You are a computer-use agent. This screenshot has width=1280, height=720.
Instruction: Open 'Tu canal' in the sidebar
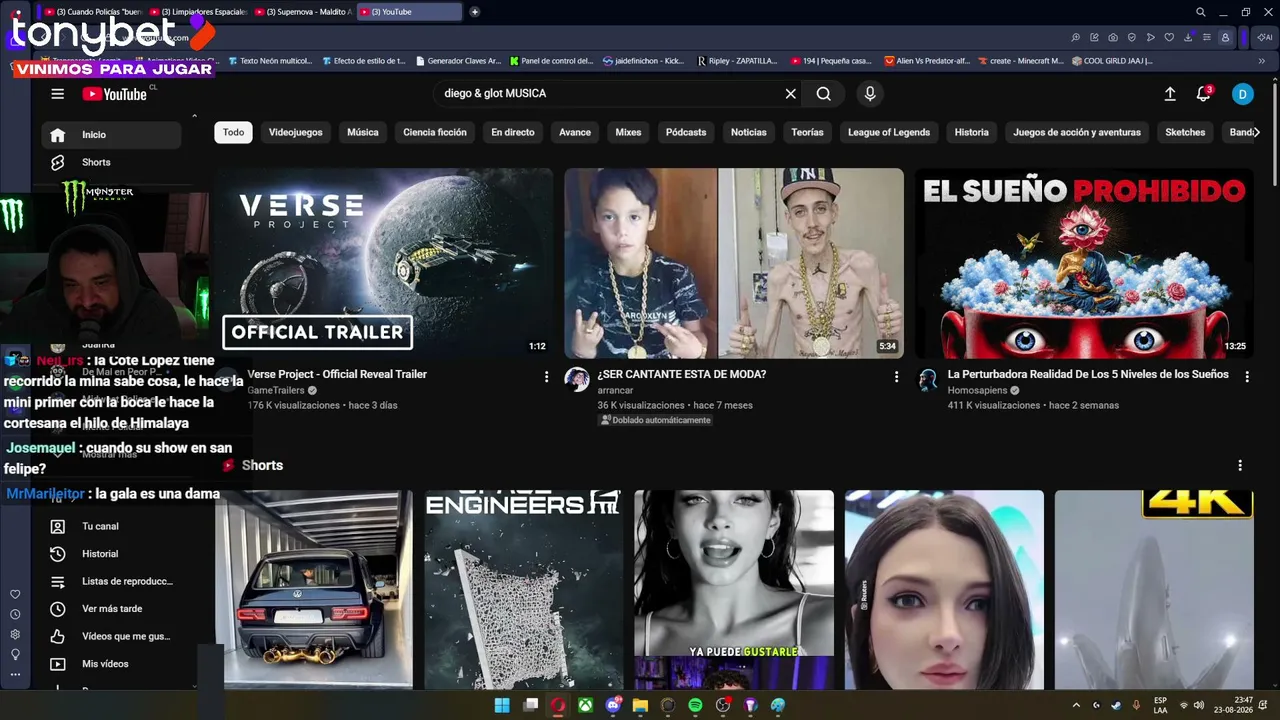click(x=112, y=526)
